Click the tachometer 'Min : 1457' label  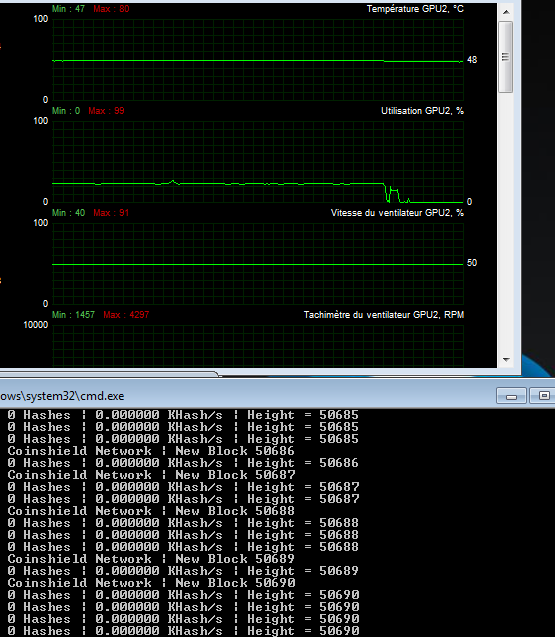pos(73,315)
